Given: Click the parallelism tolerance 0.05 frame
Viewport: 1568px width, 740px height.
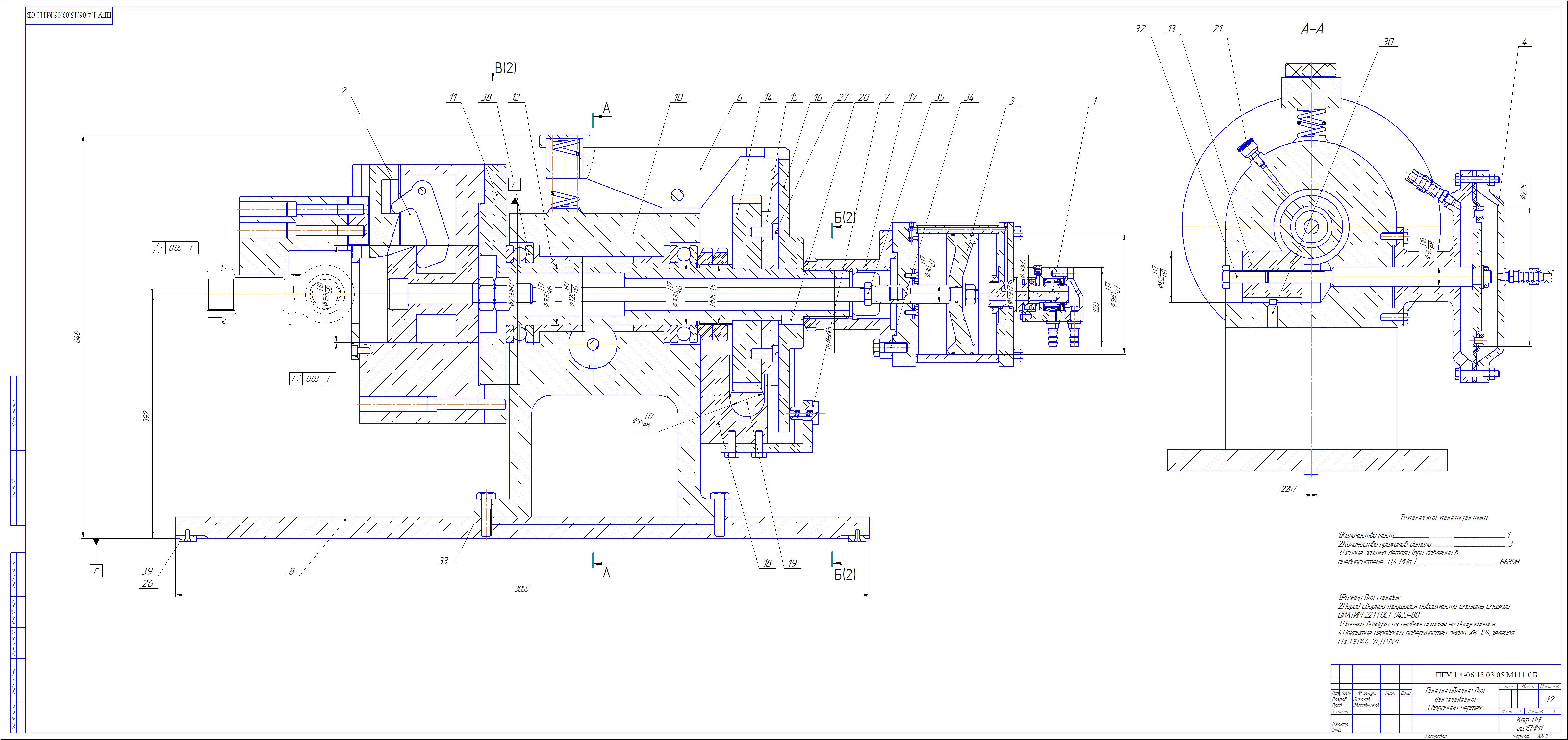Looking at the screenshot, I should 175,248.
